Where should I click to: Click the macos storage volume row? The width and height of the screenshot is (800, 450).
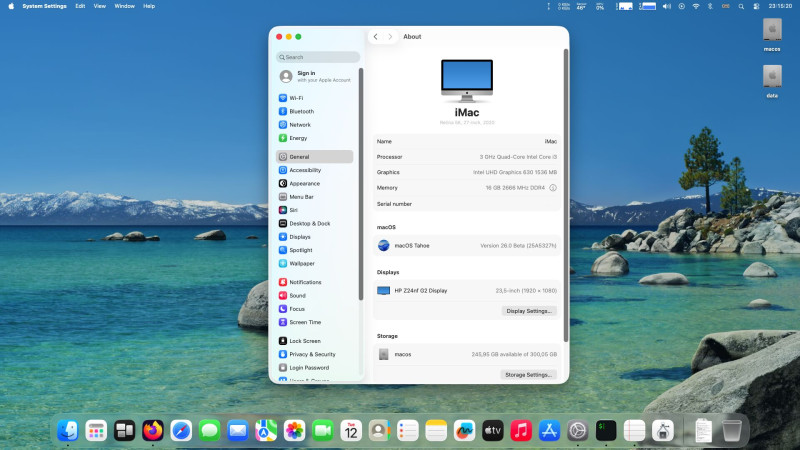(x=467, y=354)
